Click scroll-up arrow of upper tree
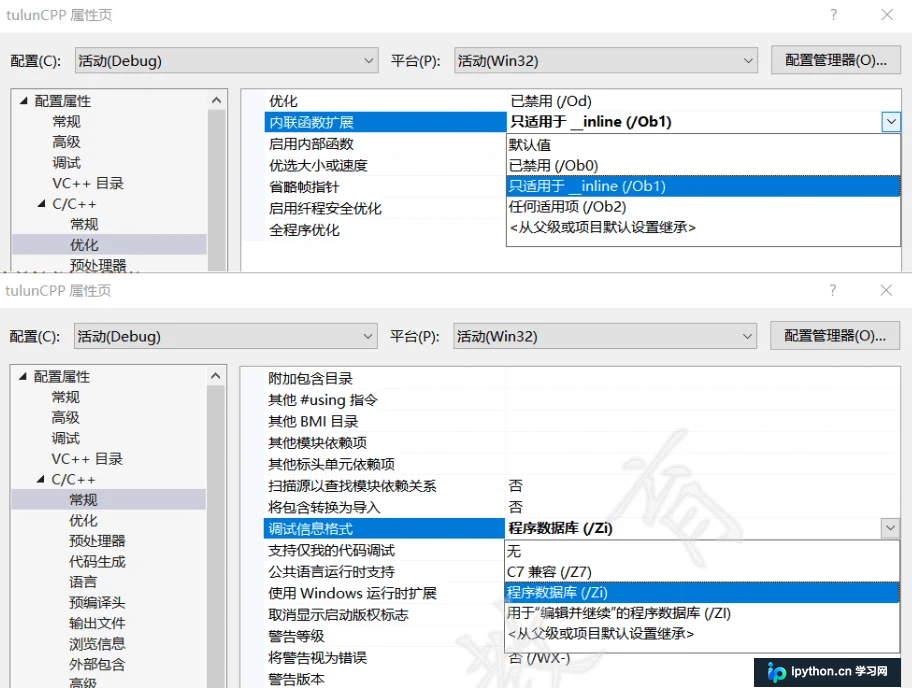 coord(216,101)
